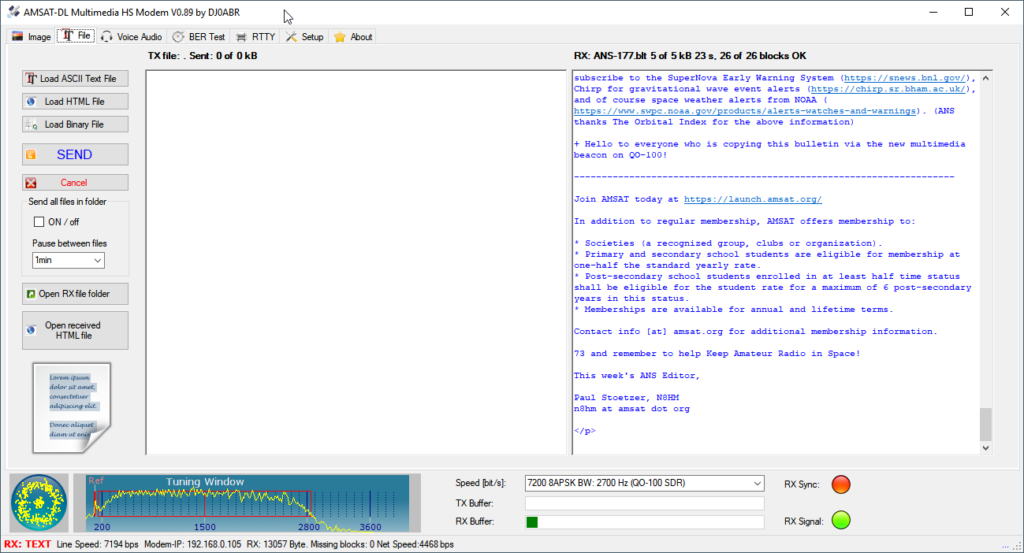This screenshot has height=553, width=1024.
Task: Click the green RX Signal indicator
Action: click(841, 520)
